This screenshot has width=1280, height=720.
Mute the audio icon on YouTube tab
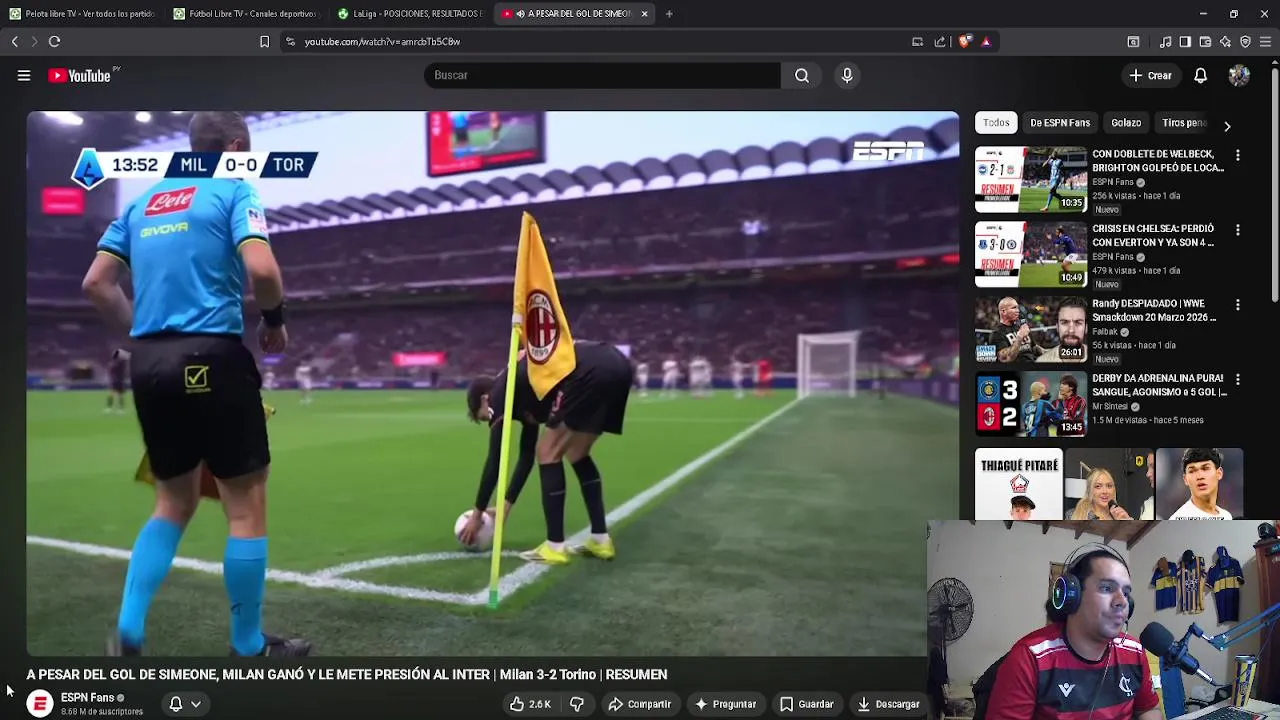(x=521, y=14)
